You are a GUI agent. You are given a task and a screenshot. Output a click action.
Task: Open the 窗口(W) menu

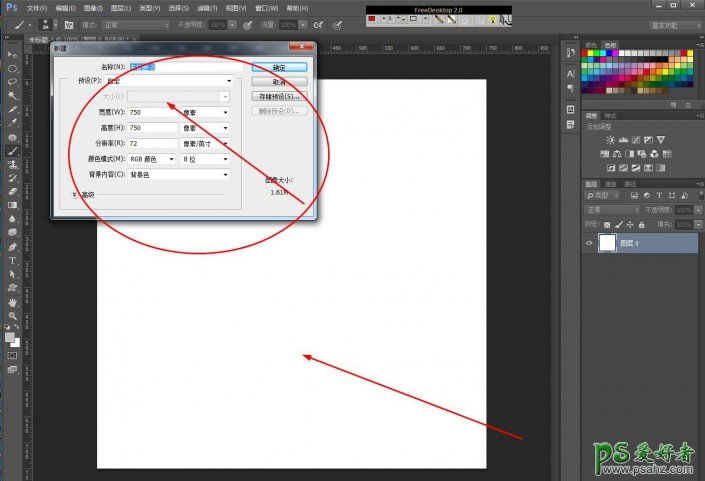tap(266, 8)
